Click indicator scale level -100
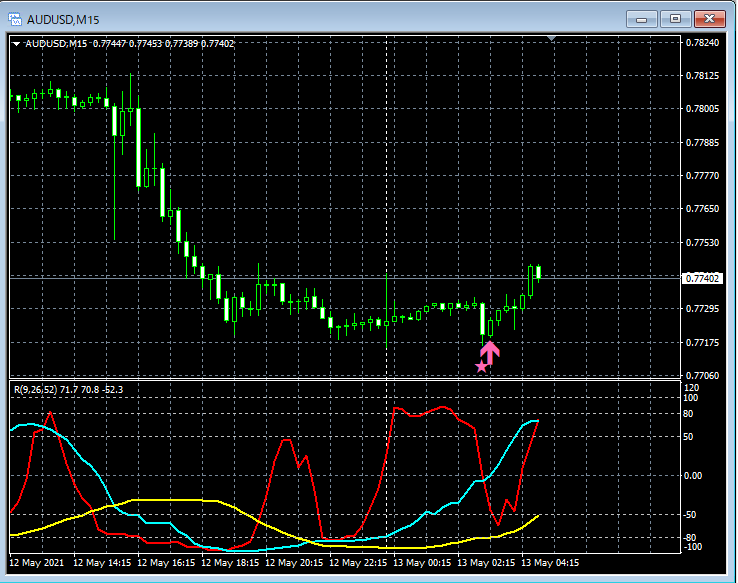738x583 pixels. tap(692, 547)
